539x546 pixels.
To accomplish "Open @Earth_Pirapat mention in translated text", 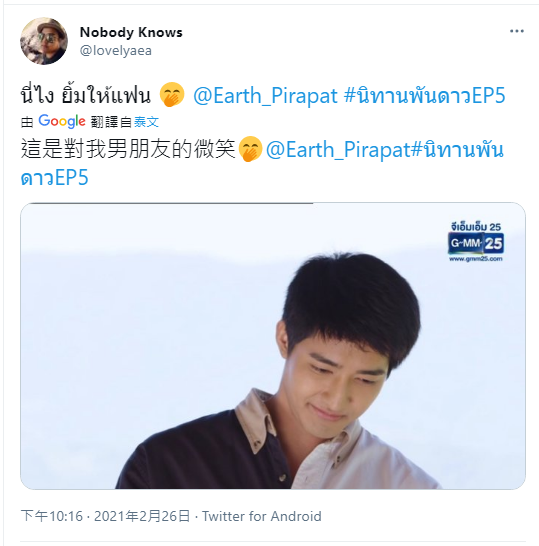I will 338,150.
